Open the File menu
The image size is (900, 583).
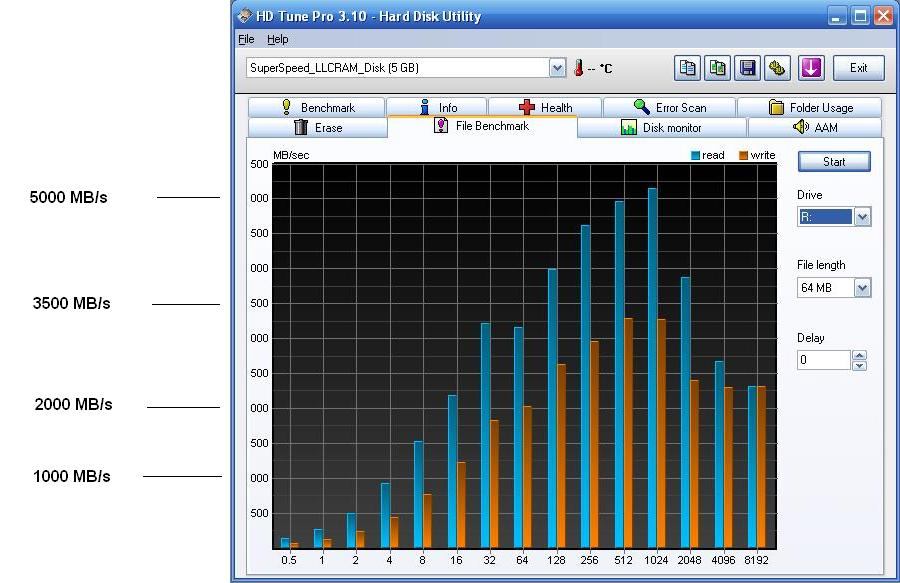[x=246, y=40]
